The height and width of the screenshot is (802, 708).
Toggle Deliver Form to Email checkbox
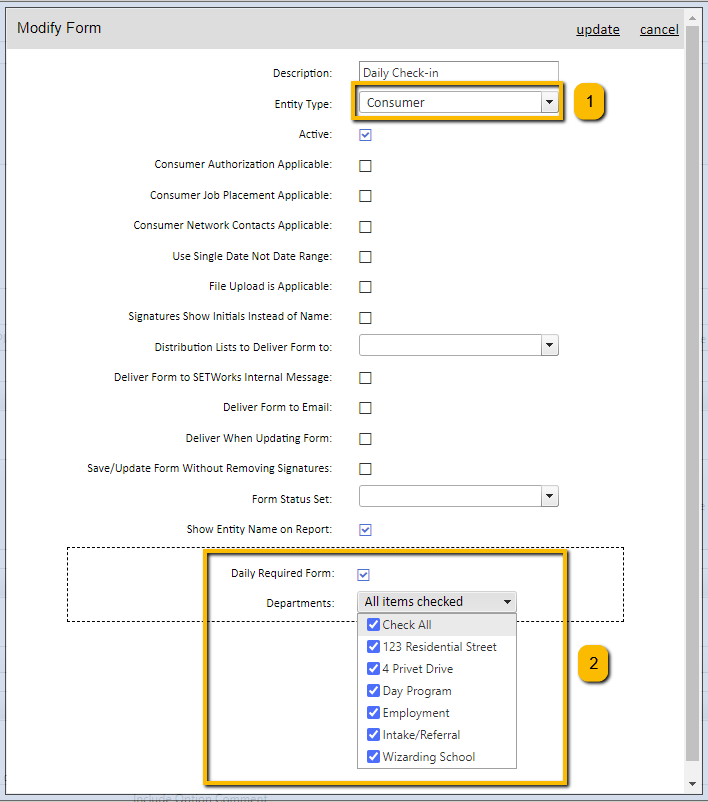365,408
